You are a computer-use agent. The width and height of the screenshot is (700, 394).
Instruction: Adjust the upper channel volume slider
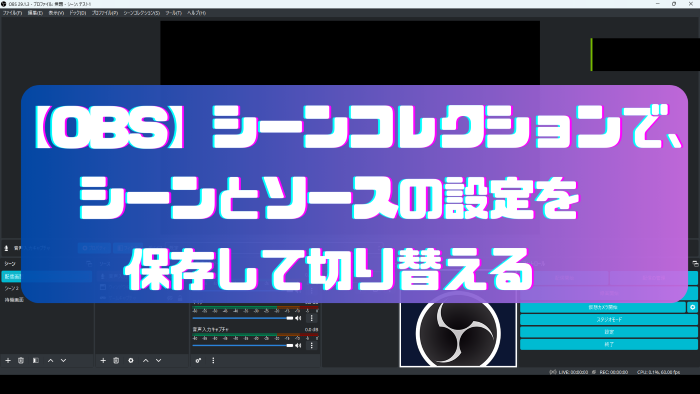[x=243, y=318]
